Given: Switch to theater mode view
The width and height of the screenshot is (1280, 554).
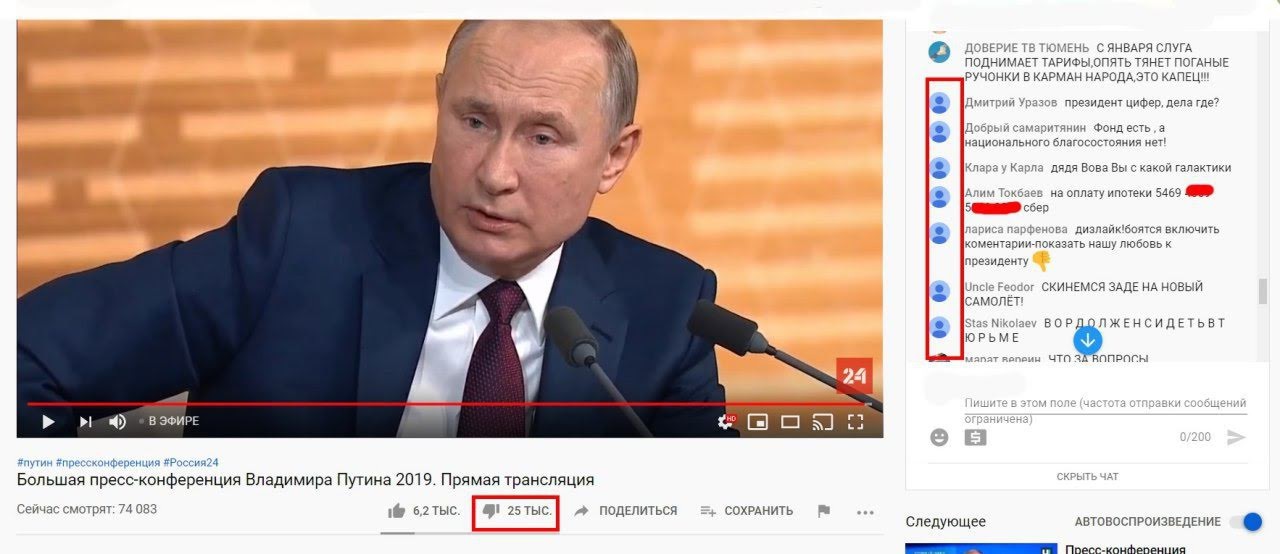Looking at the screenshot, I should pos(790,421).
